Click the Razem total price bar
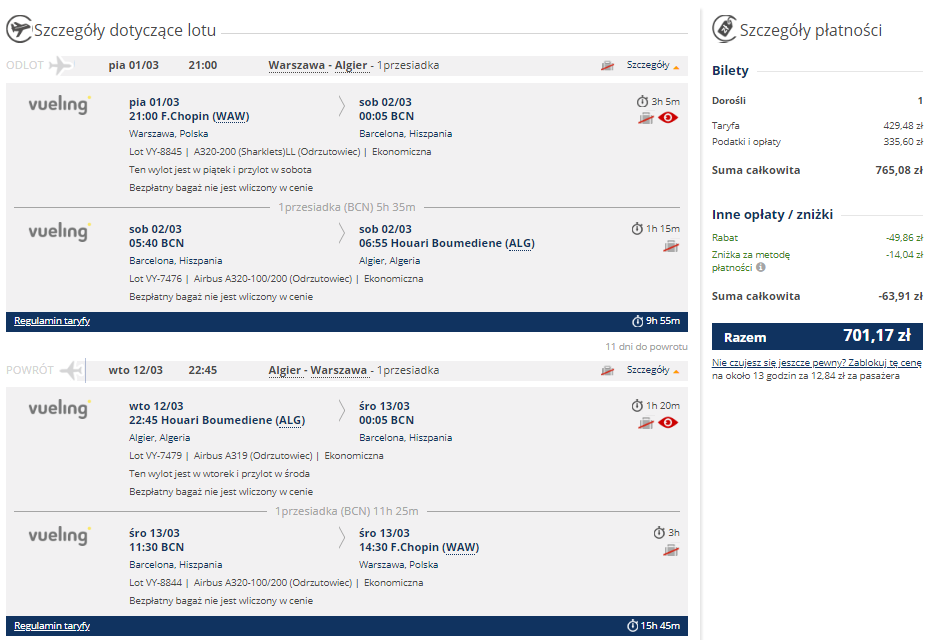Viewport: 926px width, 640px height. tap(817, 337)
